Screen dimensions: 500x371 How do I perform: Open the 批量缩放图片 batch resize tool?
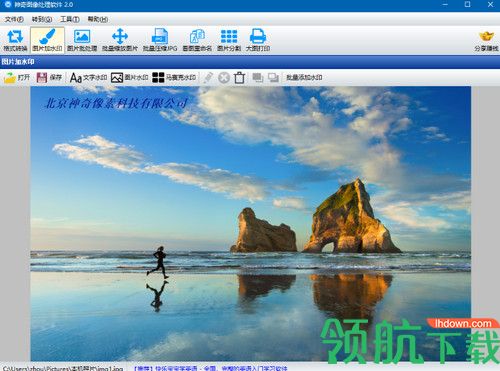tap(120, 40)
